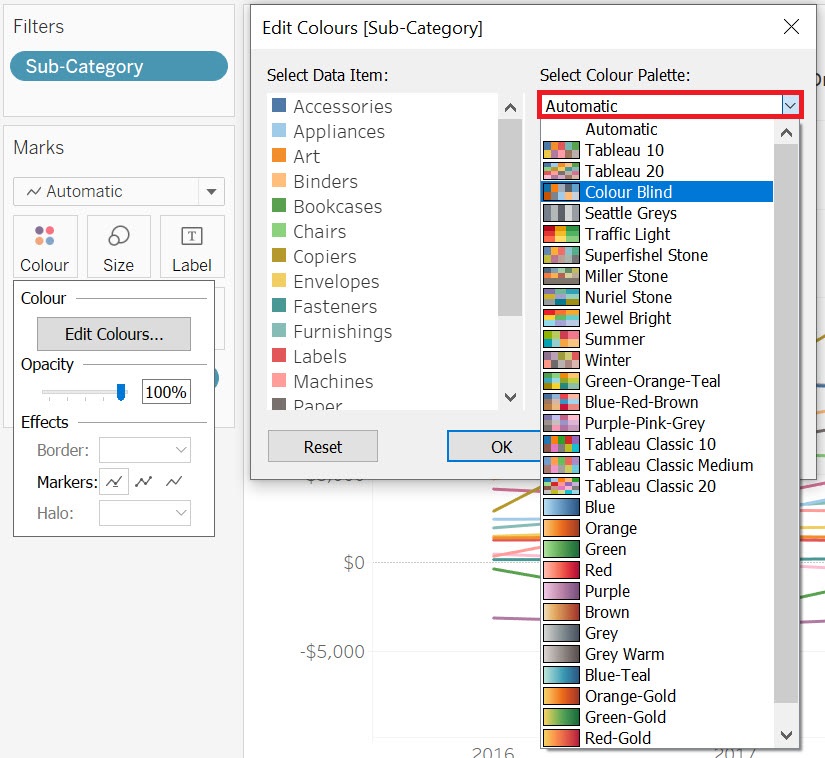Choose the Red sequential palette
The height and width of the screenshot is (758, 825).
[x=657, y=570]
